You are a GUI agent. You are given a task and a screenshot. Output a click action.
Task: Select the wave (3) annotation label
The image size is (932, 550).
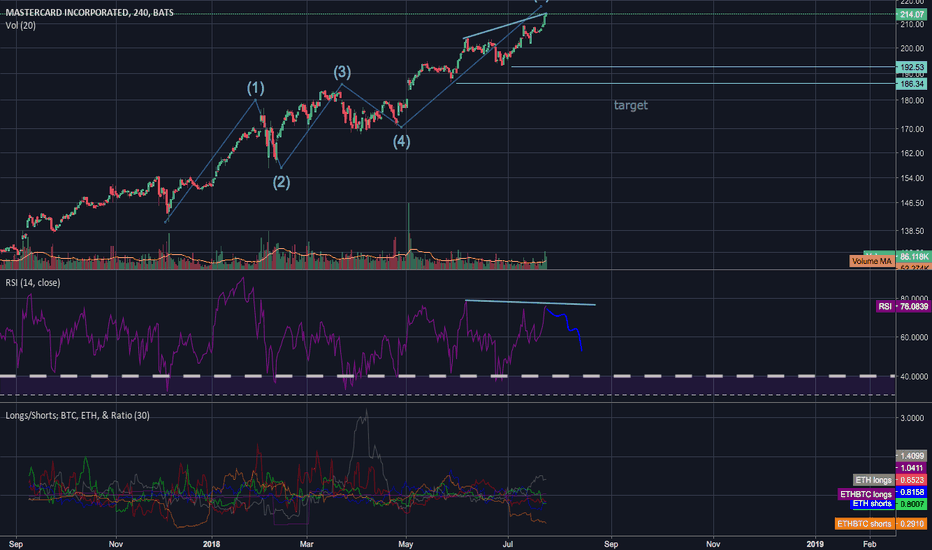[342, 72]
